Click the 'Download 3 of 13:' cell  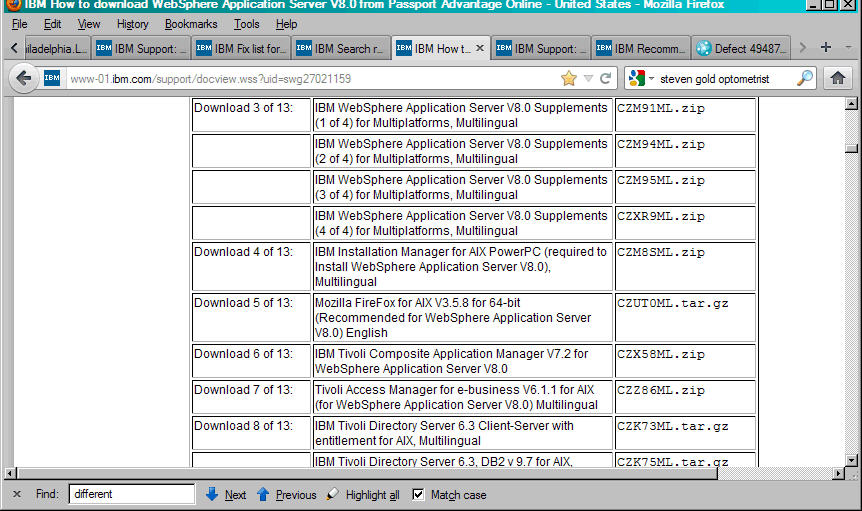pos(251,115)
